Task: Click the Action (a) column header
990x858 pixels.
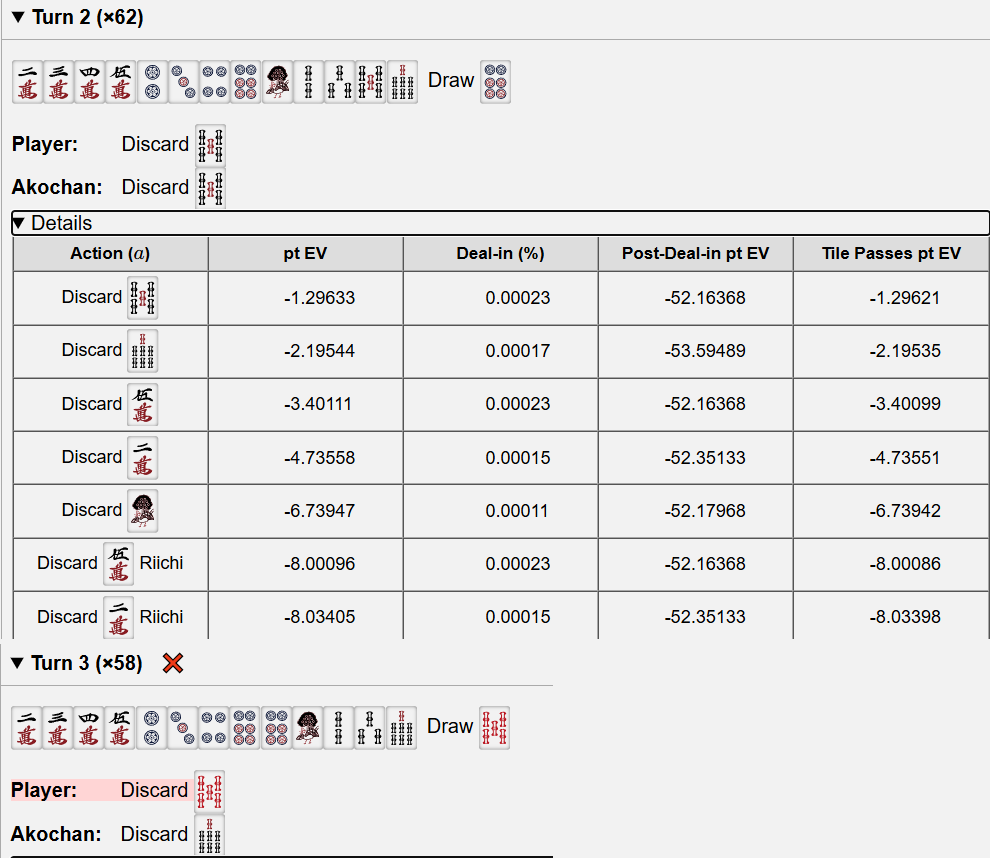Action: [110, 254]
